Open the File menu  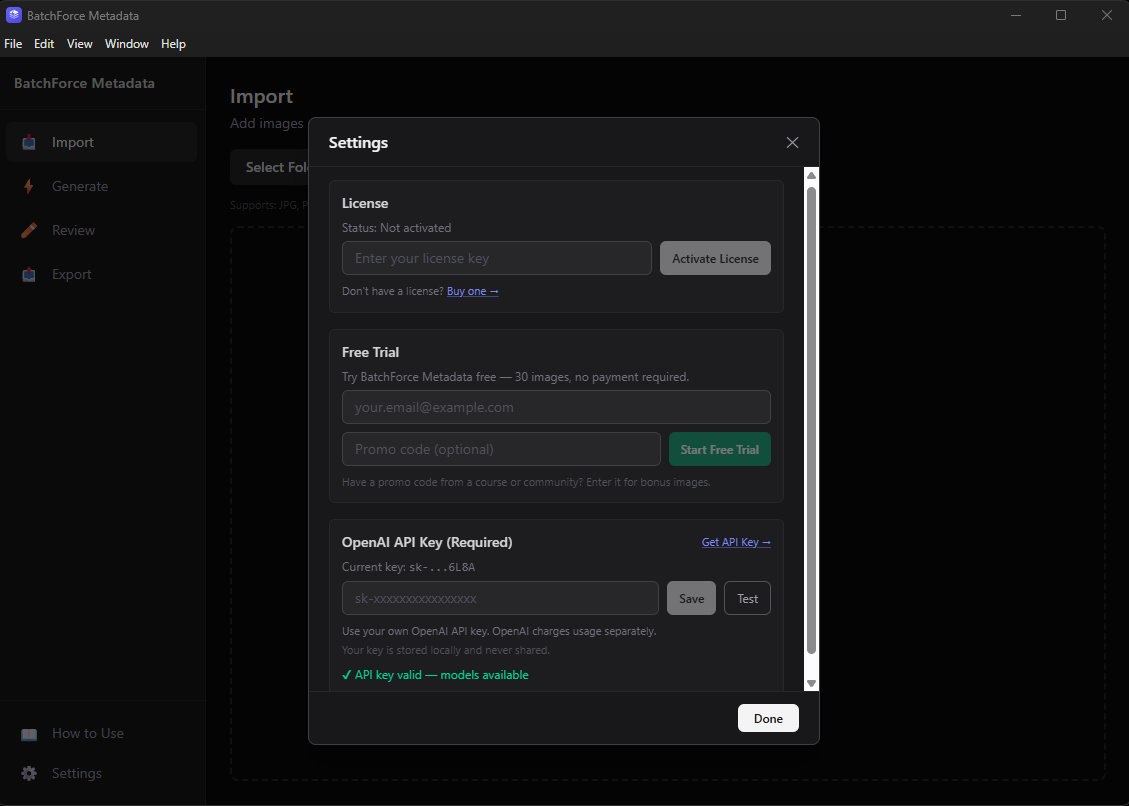pos(13,44)
